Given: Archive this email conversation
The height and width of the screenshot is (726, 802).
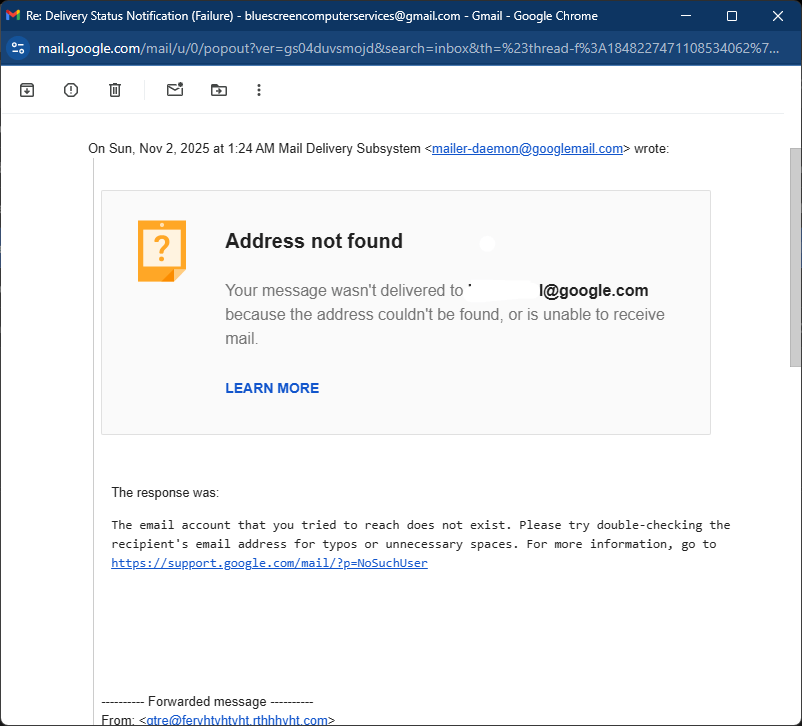Looking at the screenshot, I should coord(27,90).
